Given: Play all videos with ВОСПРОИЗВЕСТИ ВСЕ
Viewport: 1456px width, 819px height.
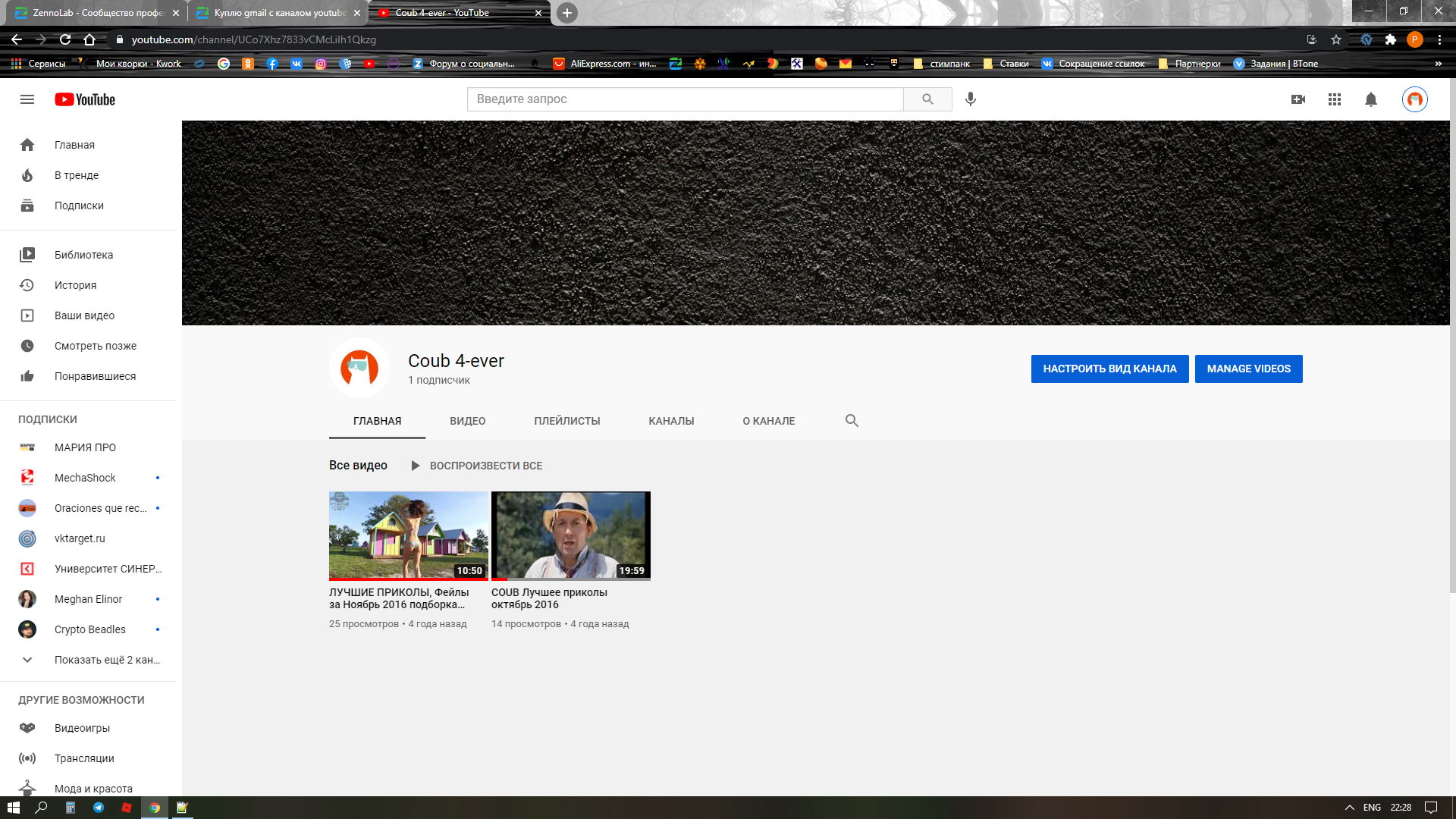Looking at the screenshot, I should [x=477, y=466].
